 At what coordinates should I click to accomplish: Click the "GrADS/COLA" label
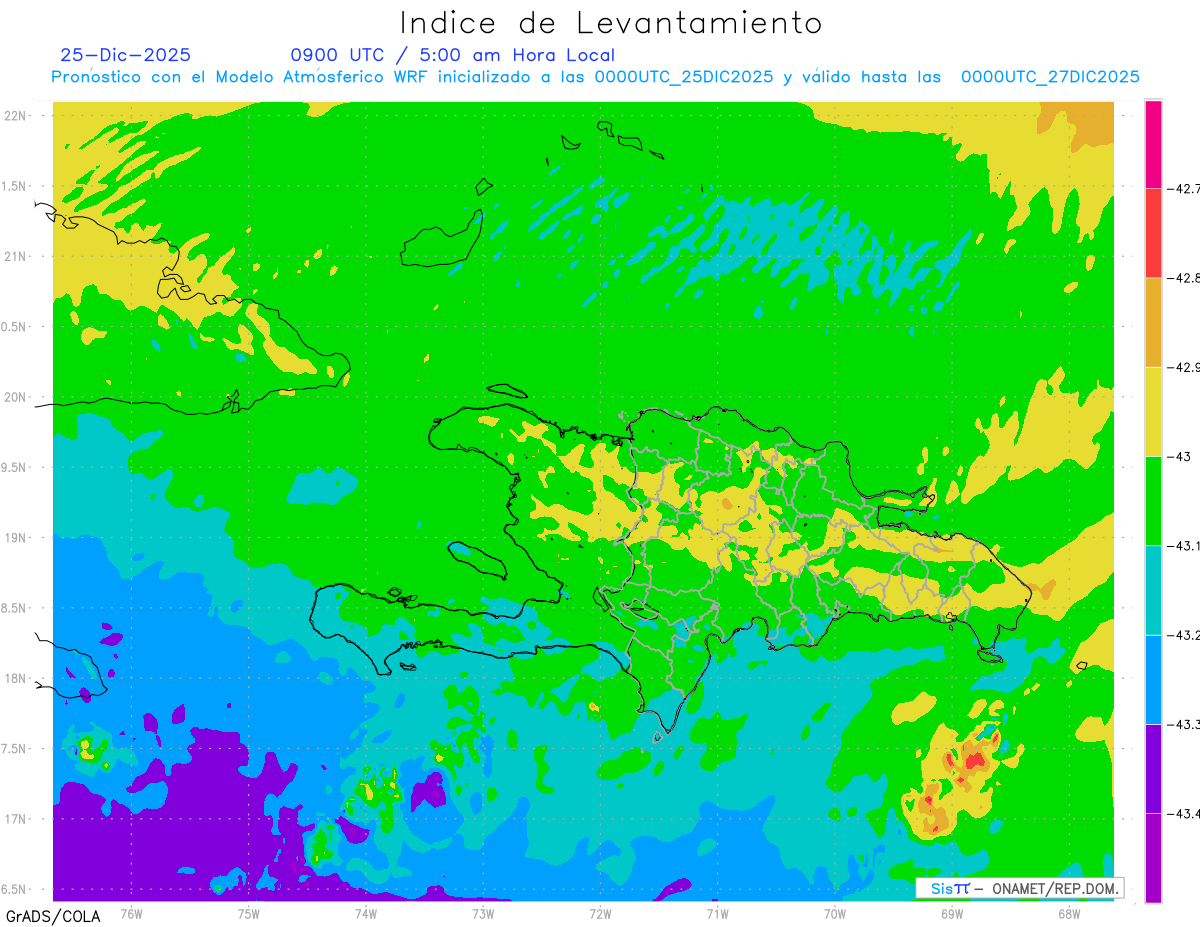(x=53, y=916)
